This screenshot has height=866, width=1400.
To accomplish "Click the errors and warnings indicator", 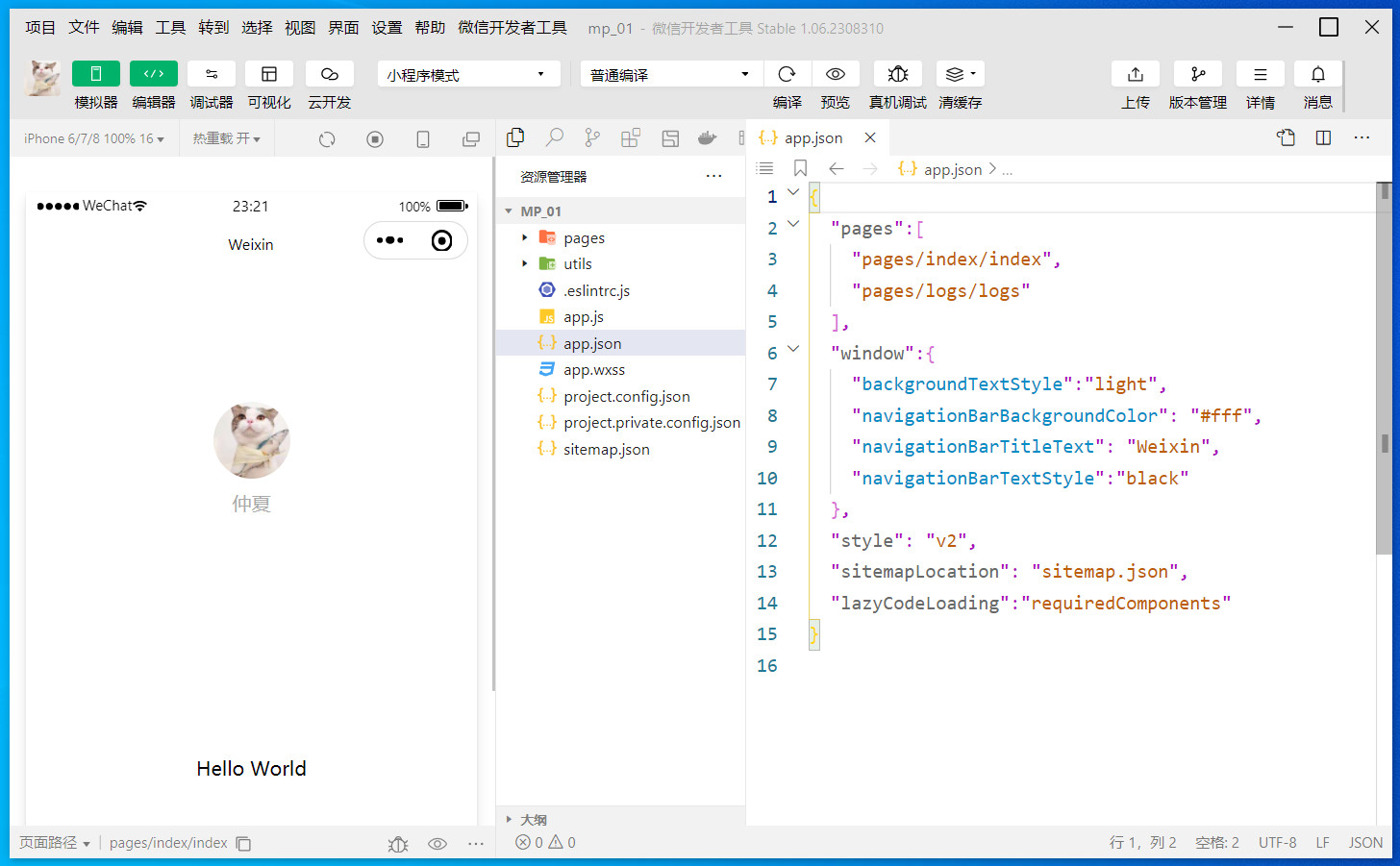I will click(x=545, y=843).
